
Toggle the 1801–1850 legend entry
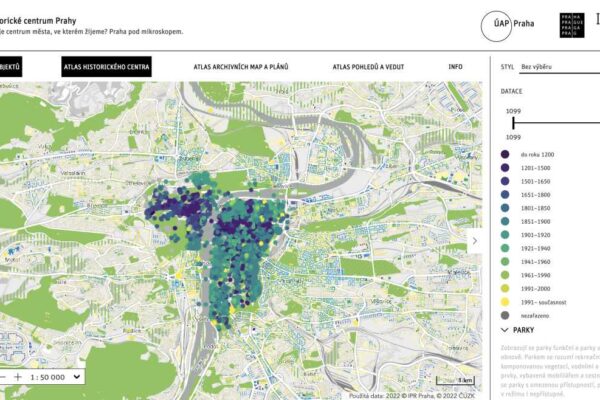[504, 208]
